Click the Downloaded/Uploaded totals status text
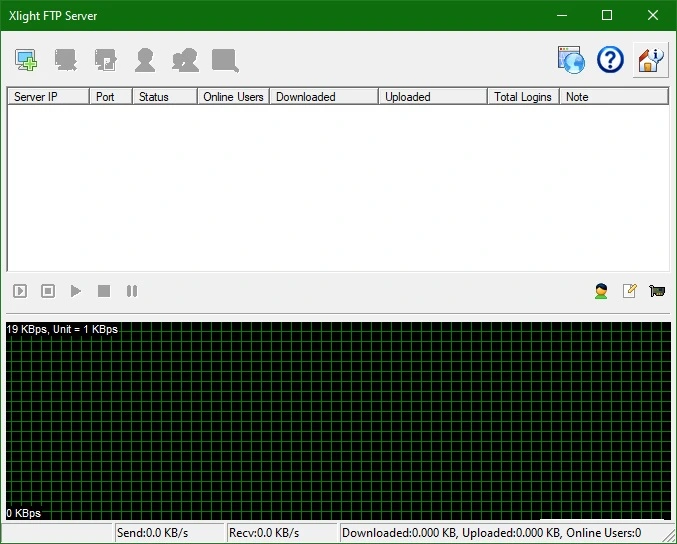The height and width of the screenshot is (544, 677). click(491, 533)
